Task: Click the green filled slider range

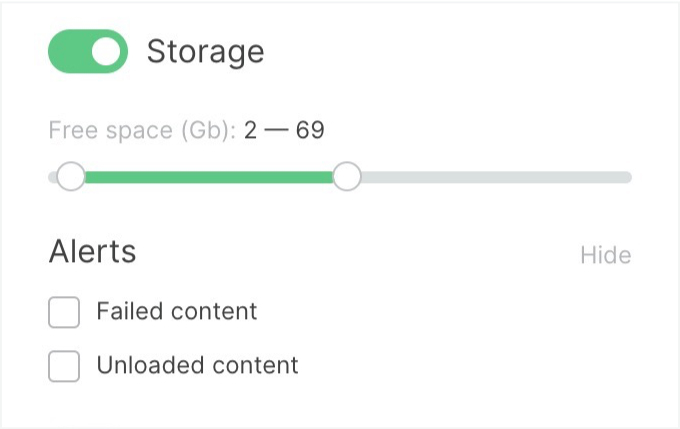Action: 208,177
